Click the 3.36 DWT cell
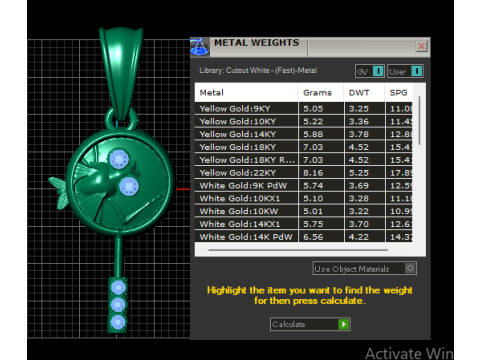Viewport: 480px width, 360px height. click(x=364, y=121)
